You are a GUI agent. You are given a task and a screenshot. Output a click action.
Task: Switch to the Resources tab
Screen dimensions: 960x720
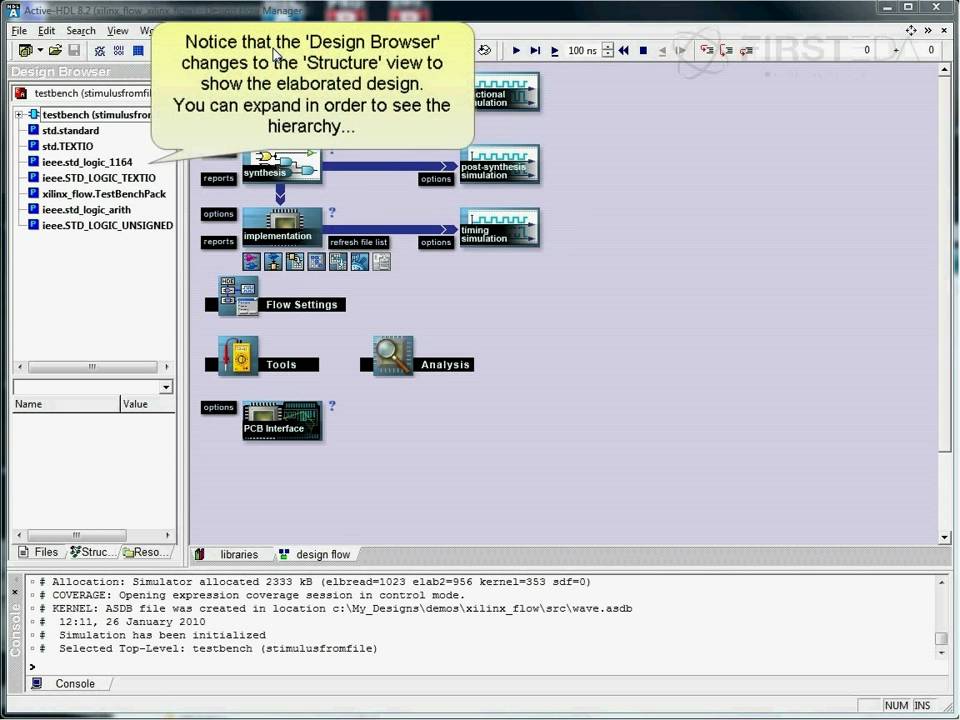(146, 552)
